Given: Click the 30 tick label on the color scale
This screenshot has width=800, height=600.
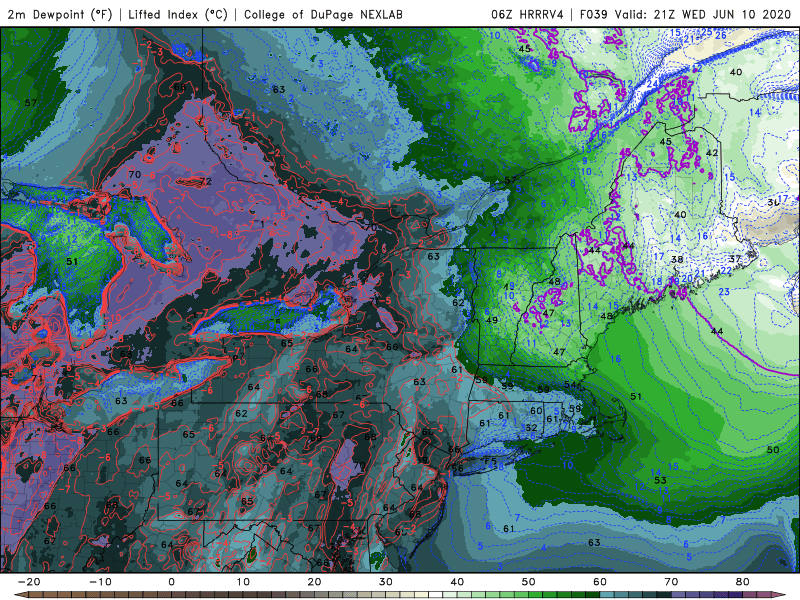Looking at the screenshot, I should tap(386, 582).
